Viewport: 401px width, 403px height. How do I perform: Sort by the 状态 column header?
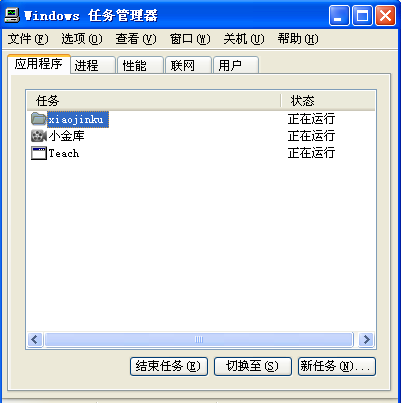(x=328, y=101)
